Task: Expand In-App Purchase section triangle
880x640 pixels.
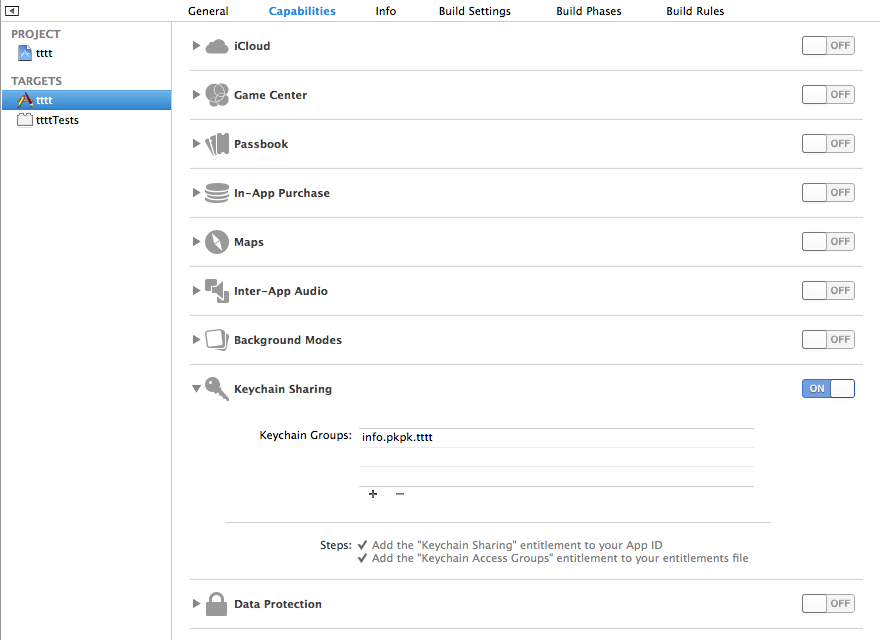Action: [196, 193]
